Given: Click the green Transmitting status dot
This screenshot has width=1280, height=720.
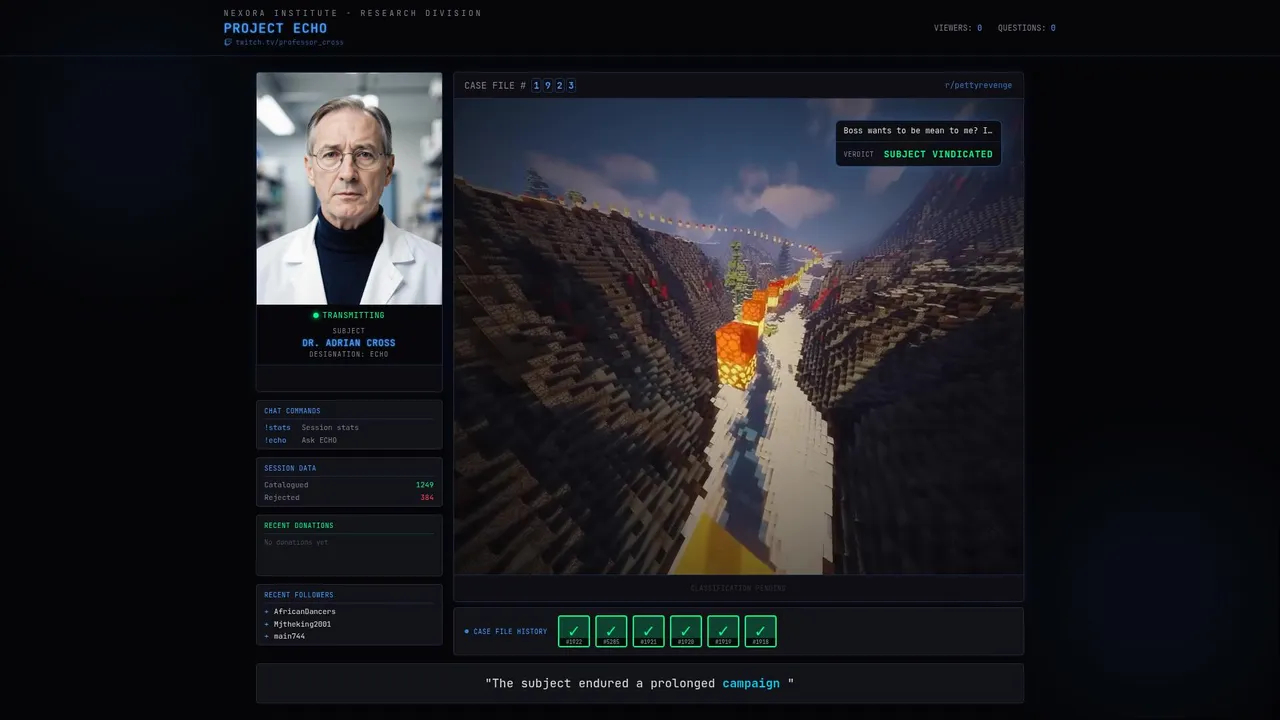Looking at the screenshot, I should coord(316,315).
